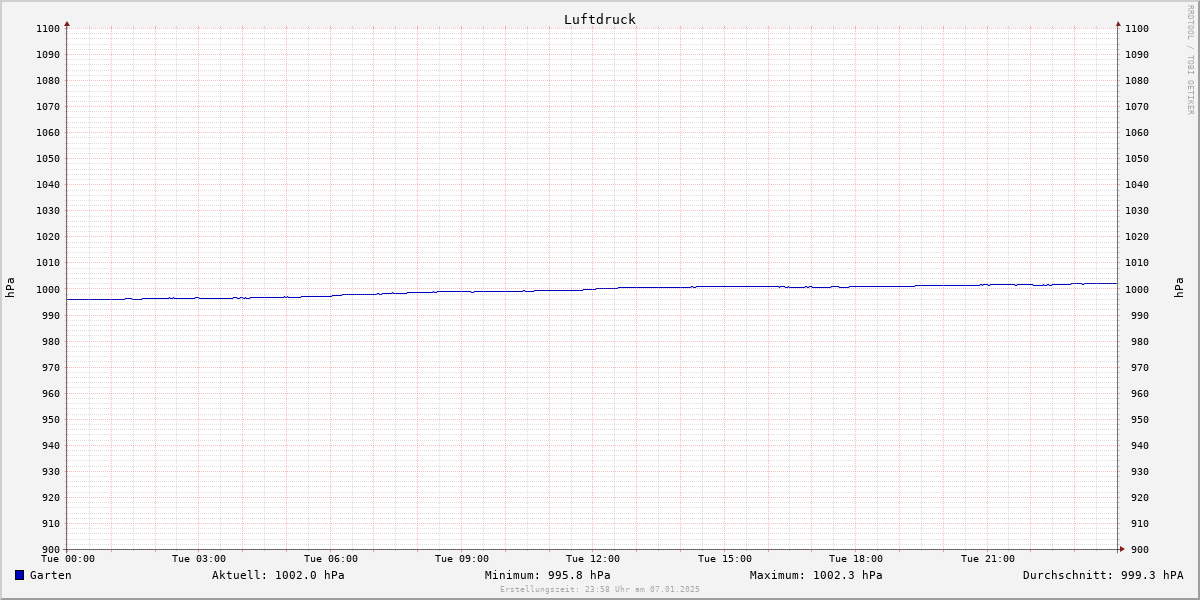Viewport: 1200px width, 600px height.
Task: Click the Tue 12:00 time axis label
Action: point(593,559)
